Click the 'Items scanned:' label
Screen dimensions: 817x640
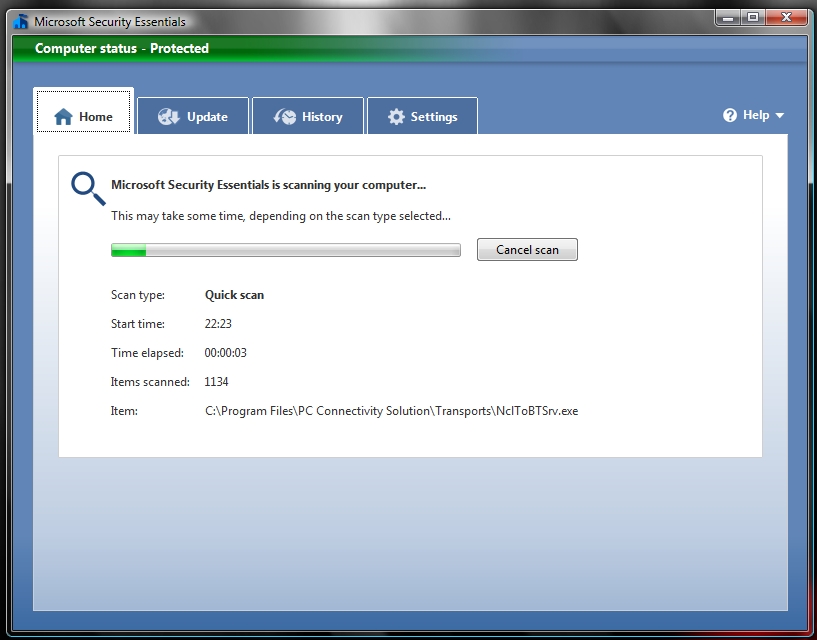[150, 382]
